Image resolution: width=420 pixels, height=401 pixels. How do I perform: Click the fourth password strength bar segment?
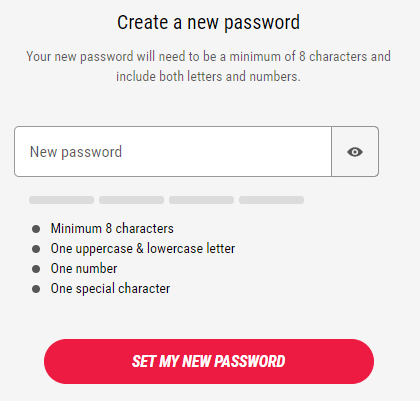(271, 200)
